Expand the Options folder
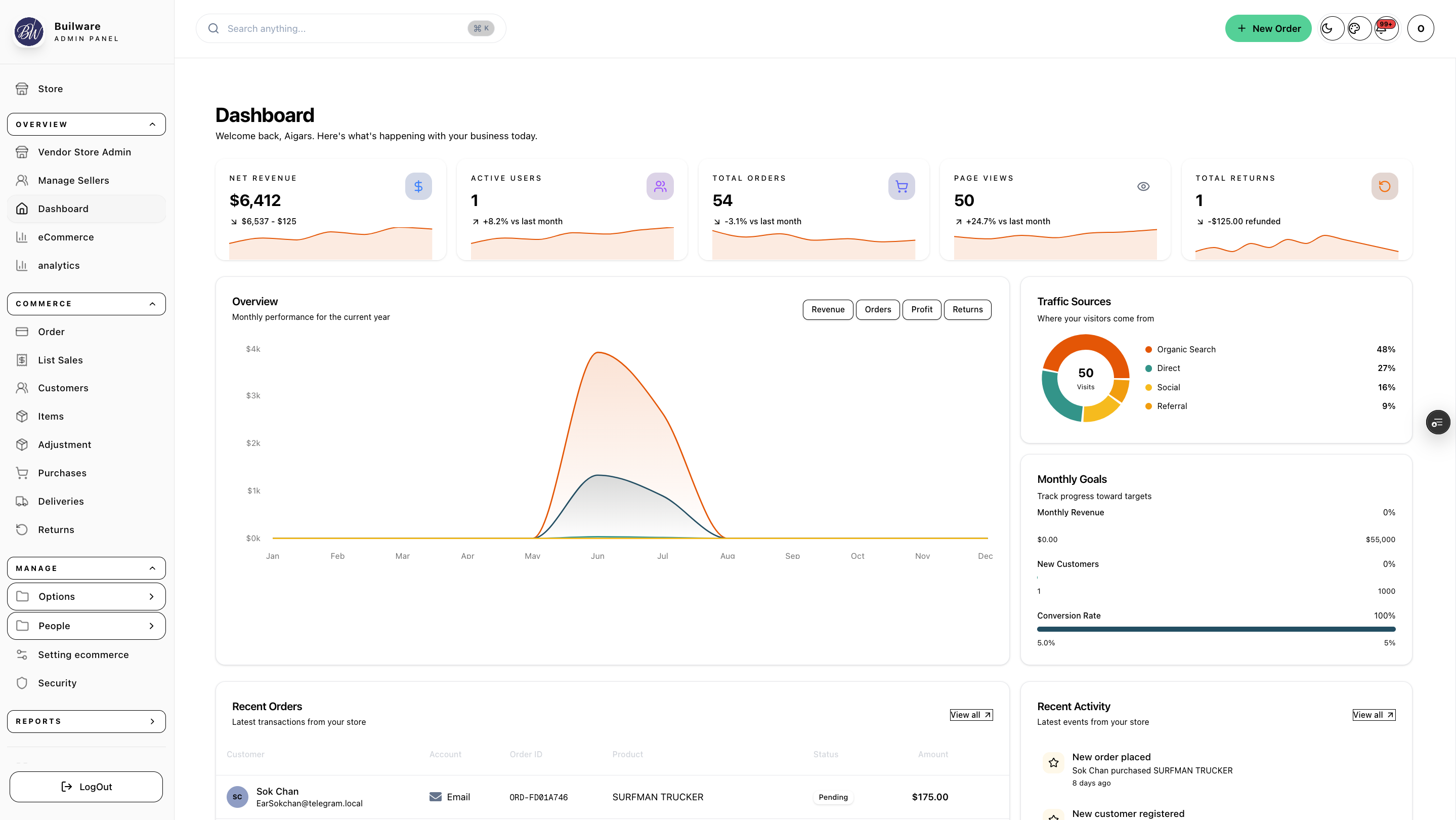 coord(87,597)
